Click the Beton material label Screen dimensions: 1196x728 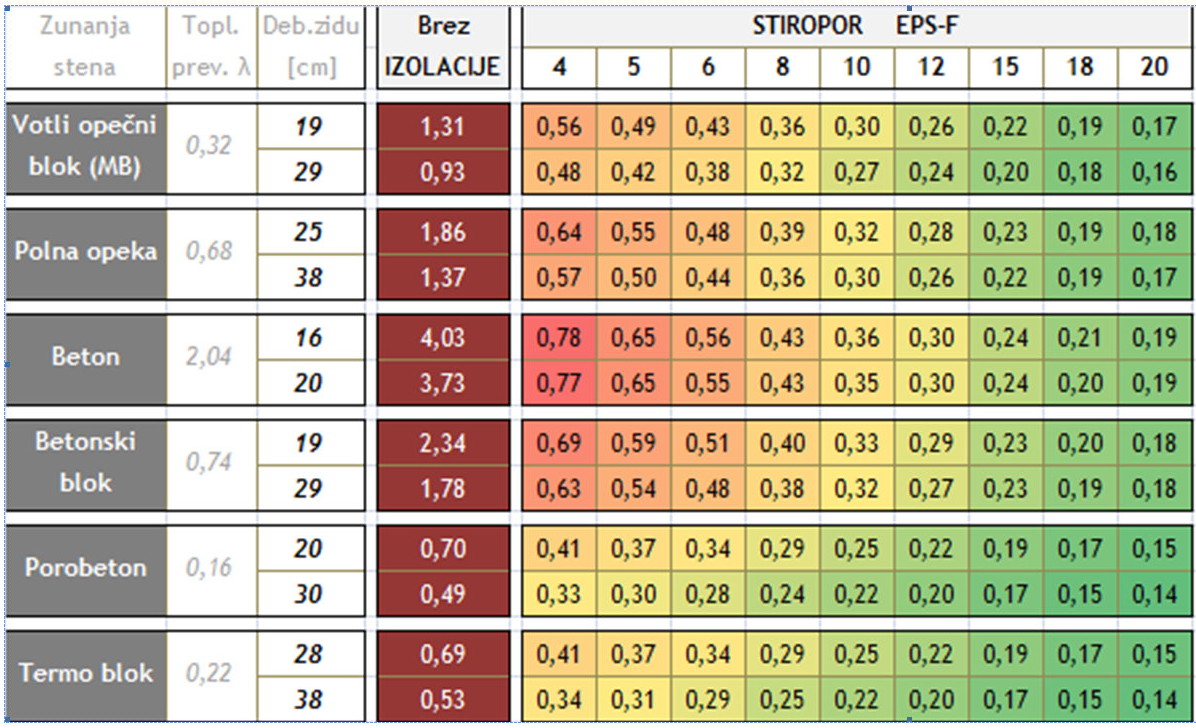[x=85, y=359]
